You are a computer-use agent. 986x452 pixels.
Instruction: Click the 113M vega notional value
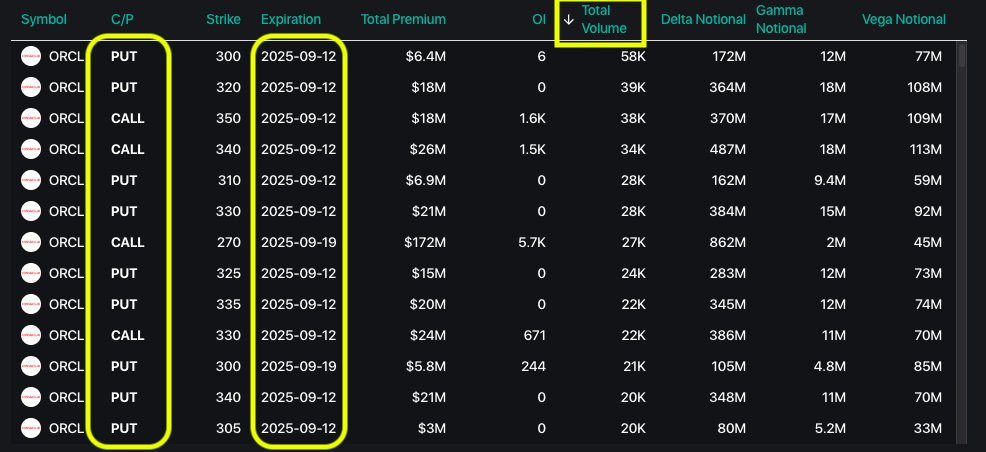[925, 149]
